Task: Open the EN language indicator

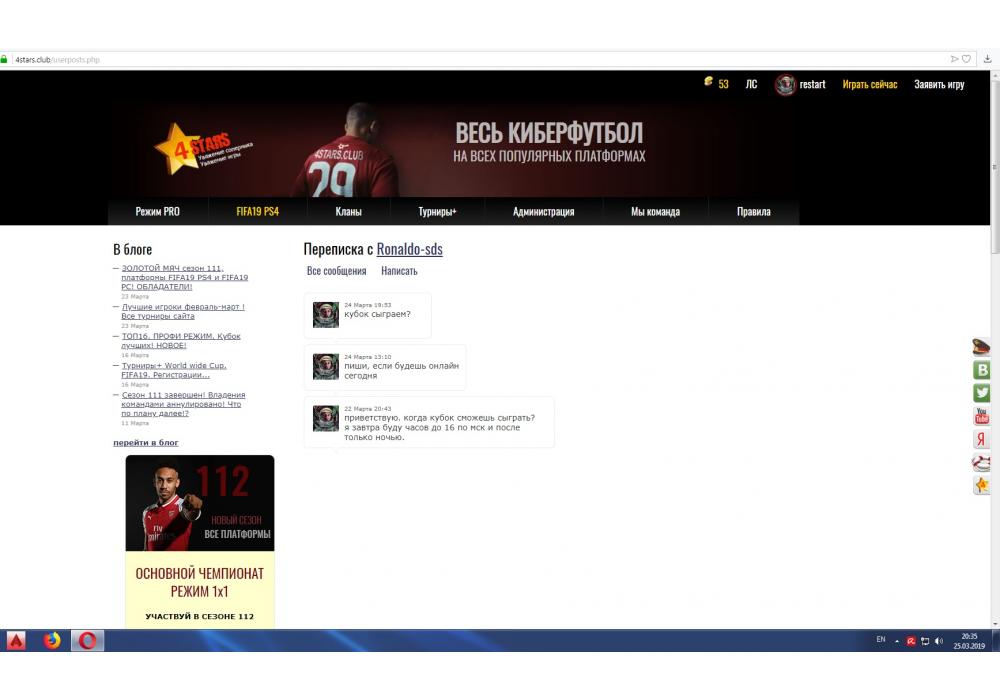Action: click(x=881, y=639)
